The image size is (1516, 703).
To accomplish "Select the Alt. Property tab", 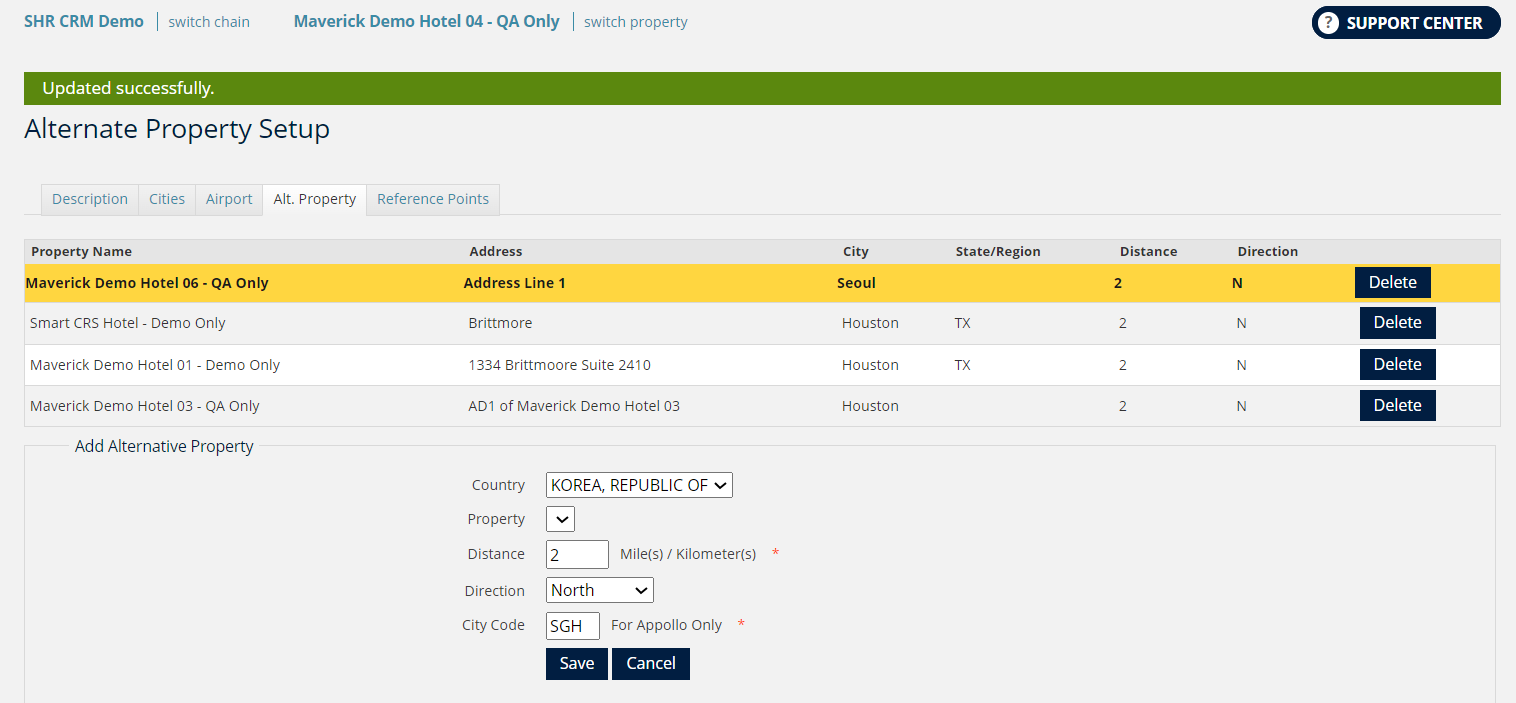I will coord(315,199).
